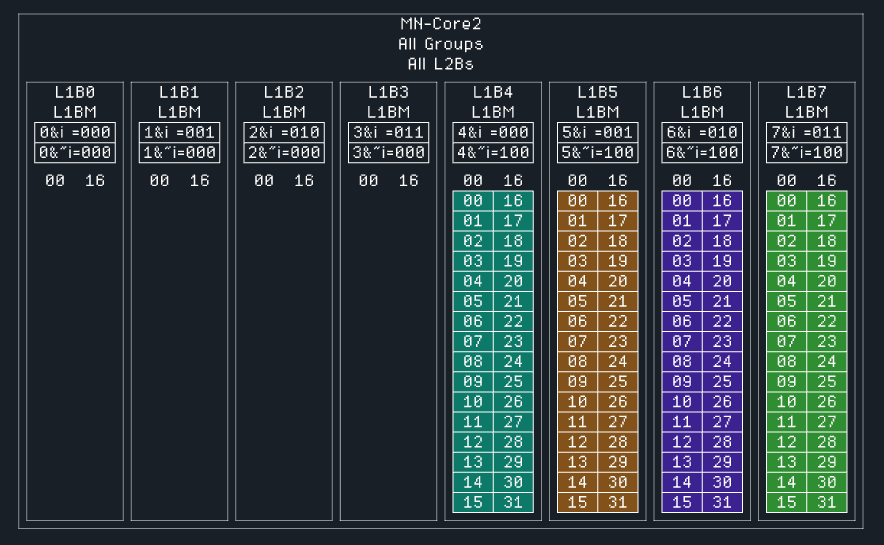Click teal cell 31 in L1B4
884x545 pixels.
(x=514, y=502)
